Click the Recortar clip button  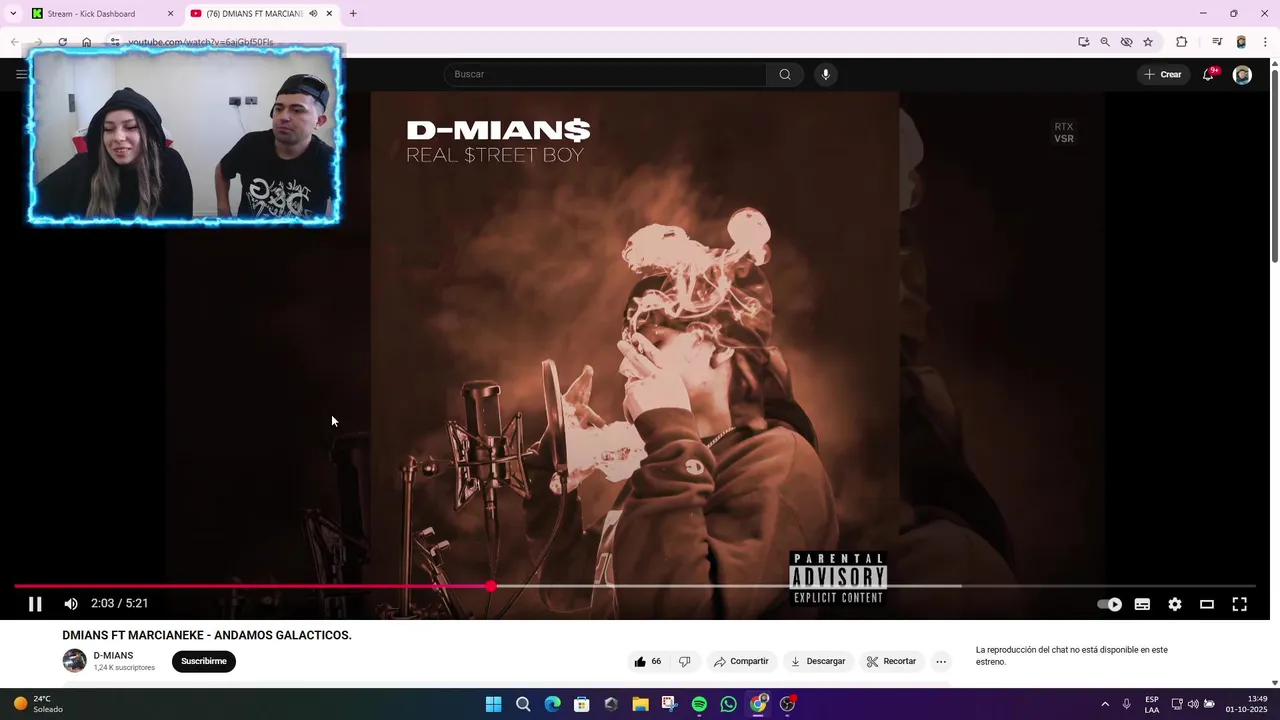click(x=891, y=661)
